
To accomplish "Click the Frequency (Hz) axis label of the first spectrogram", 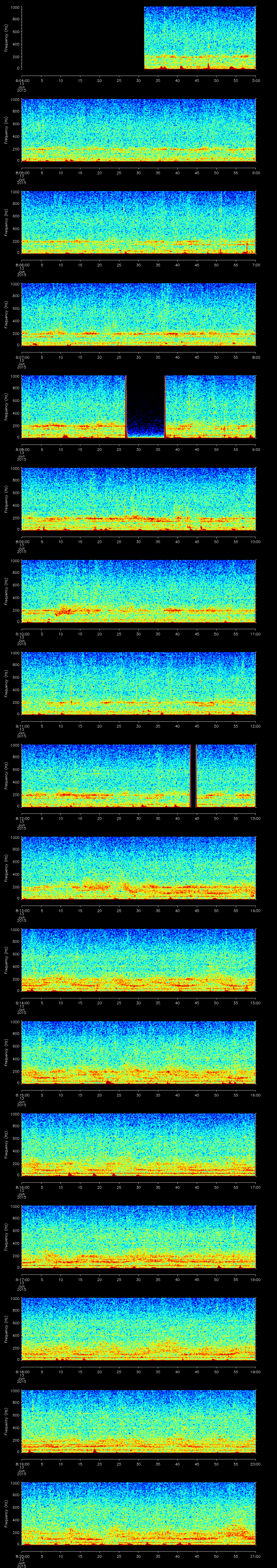I will 7,38.
